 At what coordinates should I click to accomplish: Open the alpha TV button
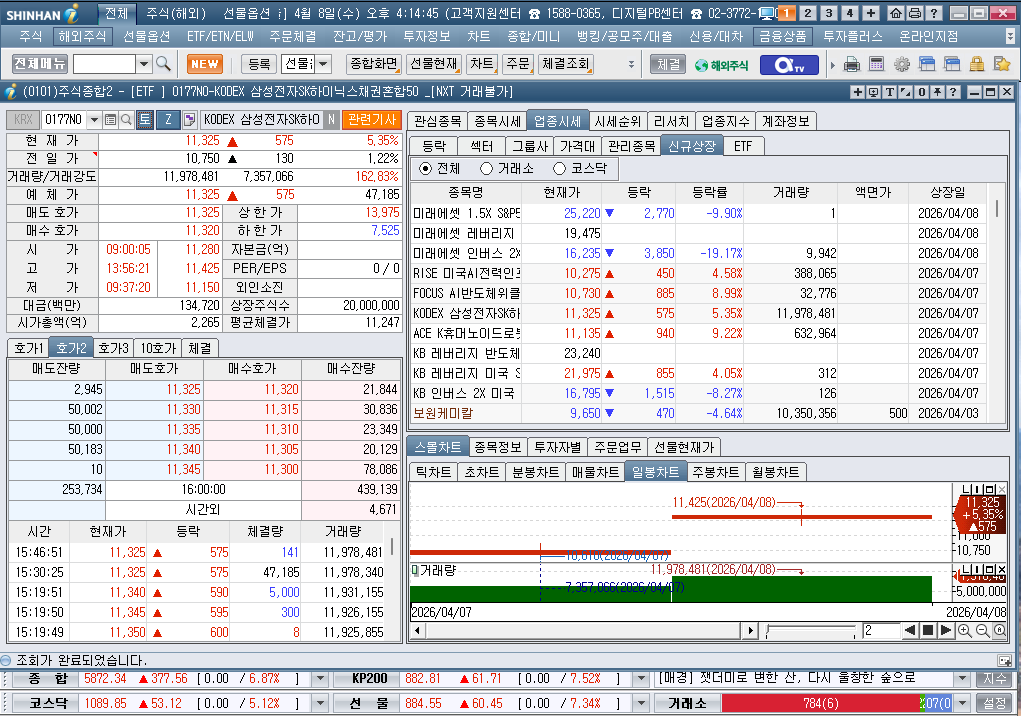(x=789, y=64)
